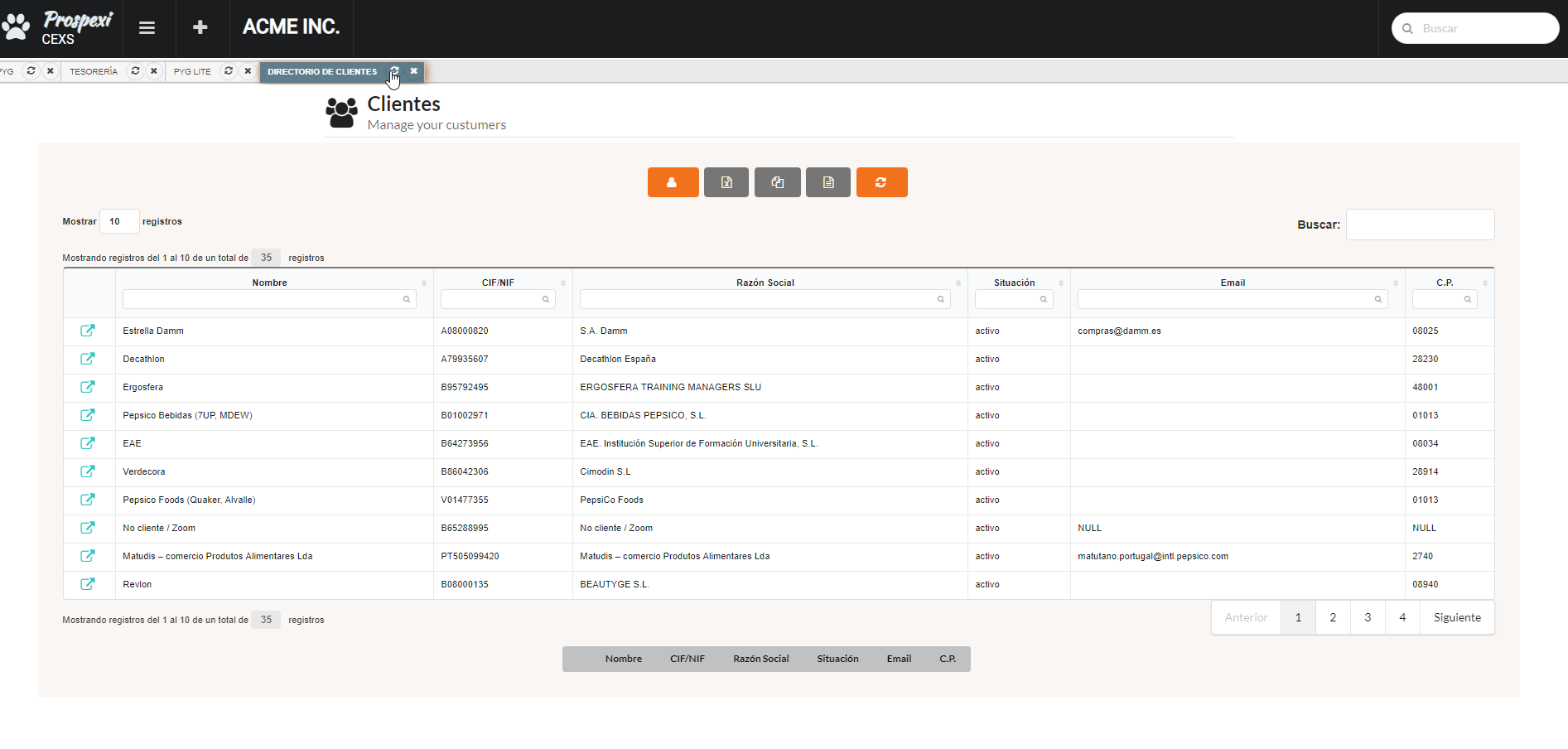Sort table by Email column header
The height and width of the screenshot is (749, 1568).
(x=1233, y=283)
